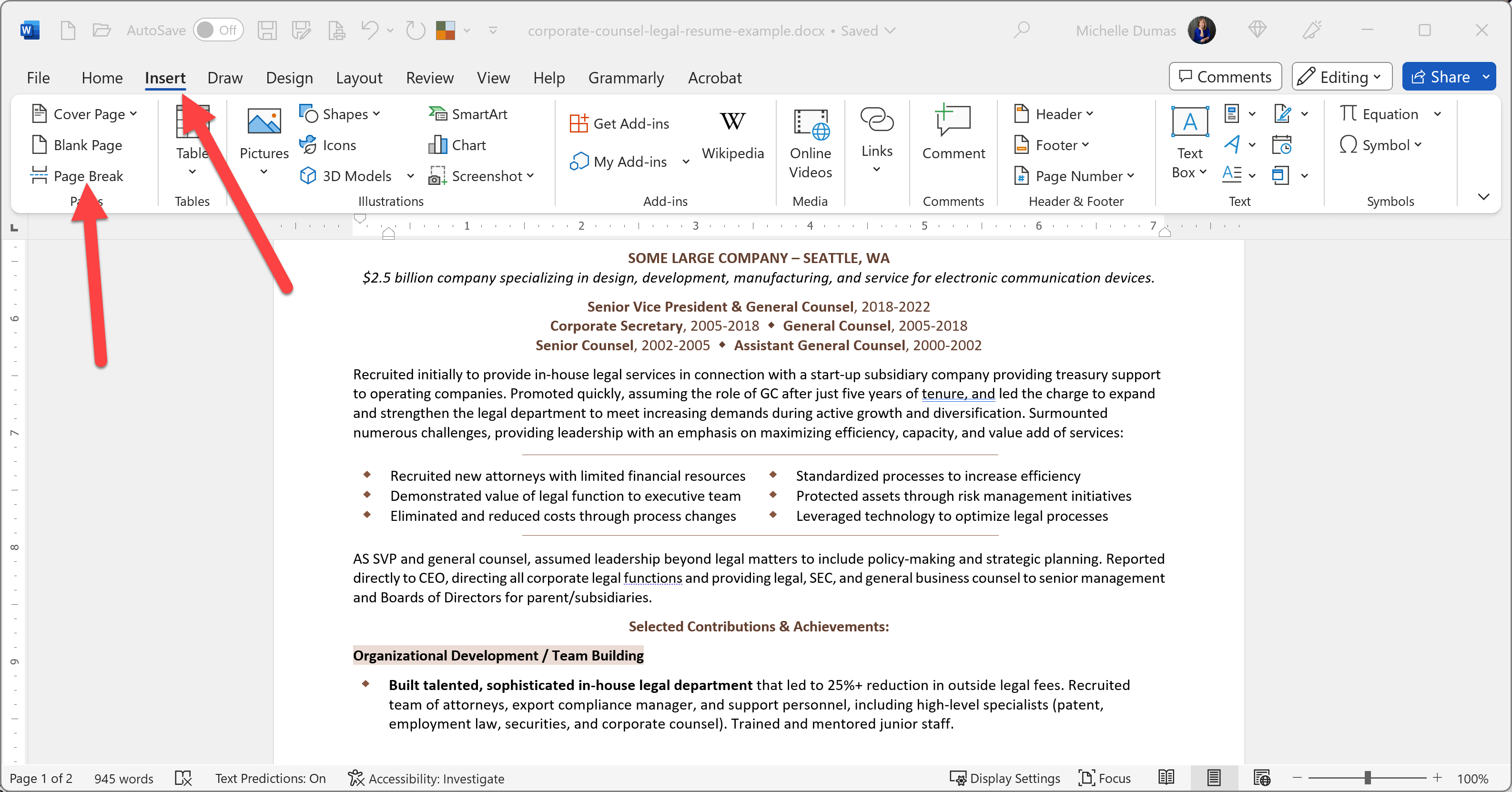1512x792 pixels.
Task: Select the Review ribbon tab
Action: point(428,77)
